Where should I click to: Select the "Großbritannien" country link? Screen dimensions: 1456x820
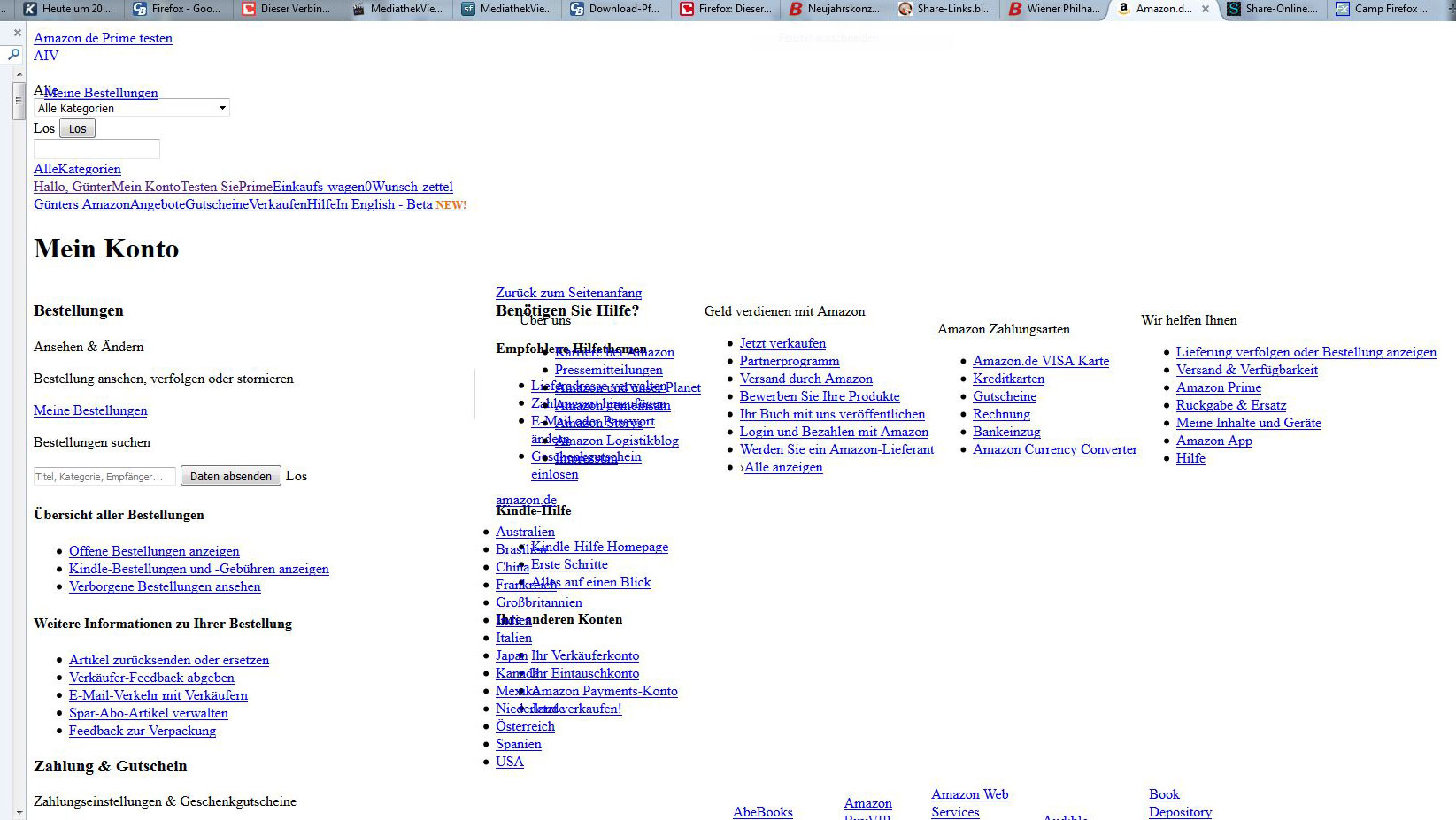(539, 602)
